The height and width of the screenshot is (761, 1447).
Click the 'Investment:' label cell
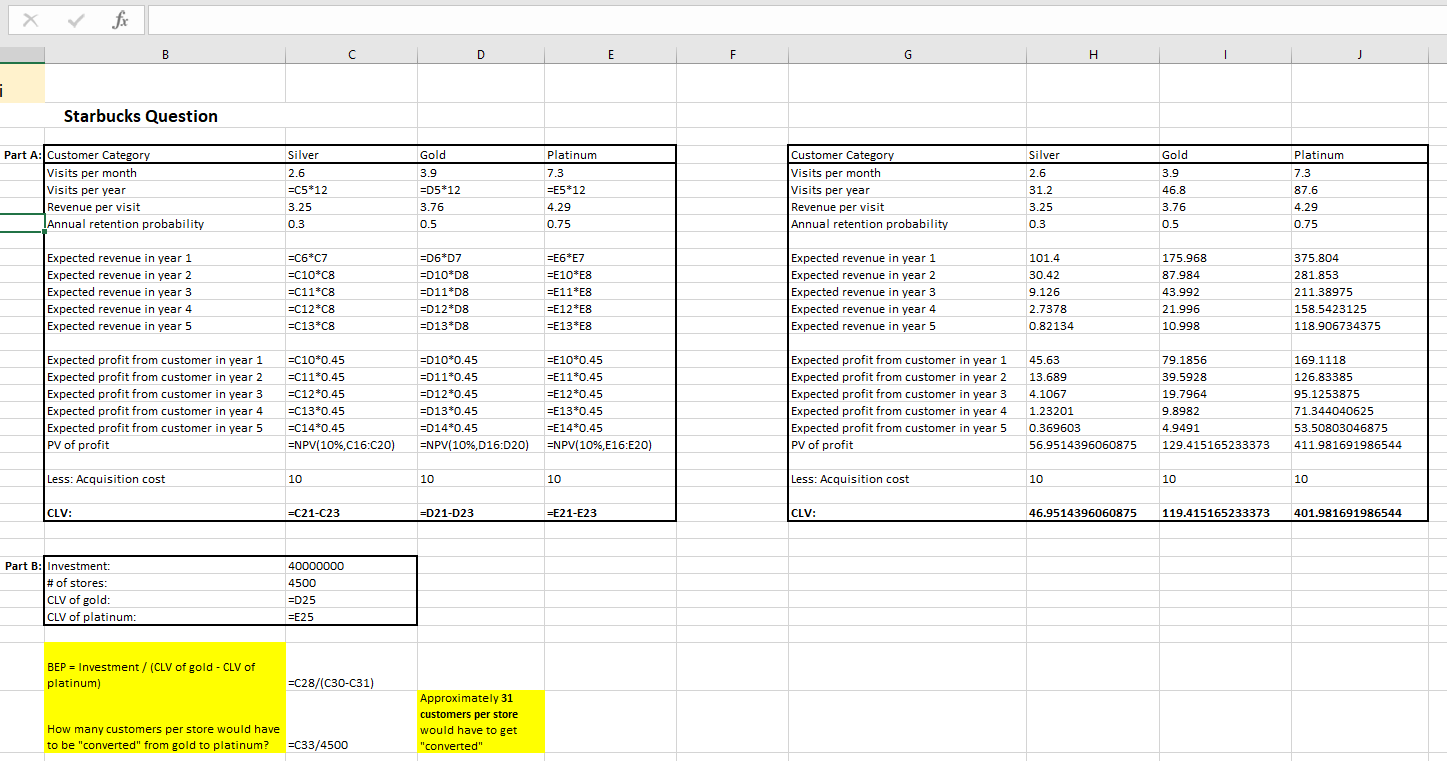pyautogui.click(x=165, y=565)
